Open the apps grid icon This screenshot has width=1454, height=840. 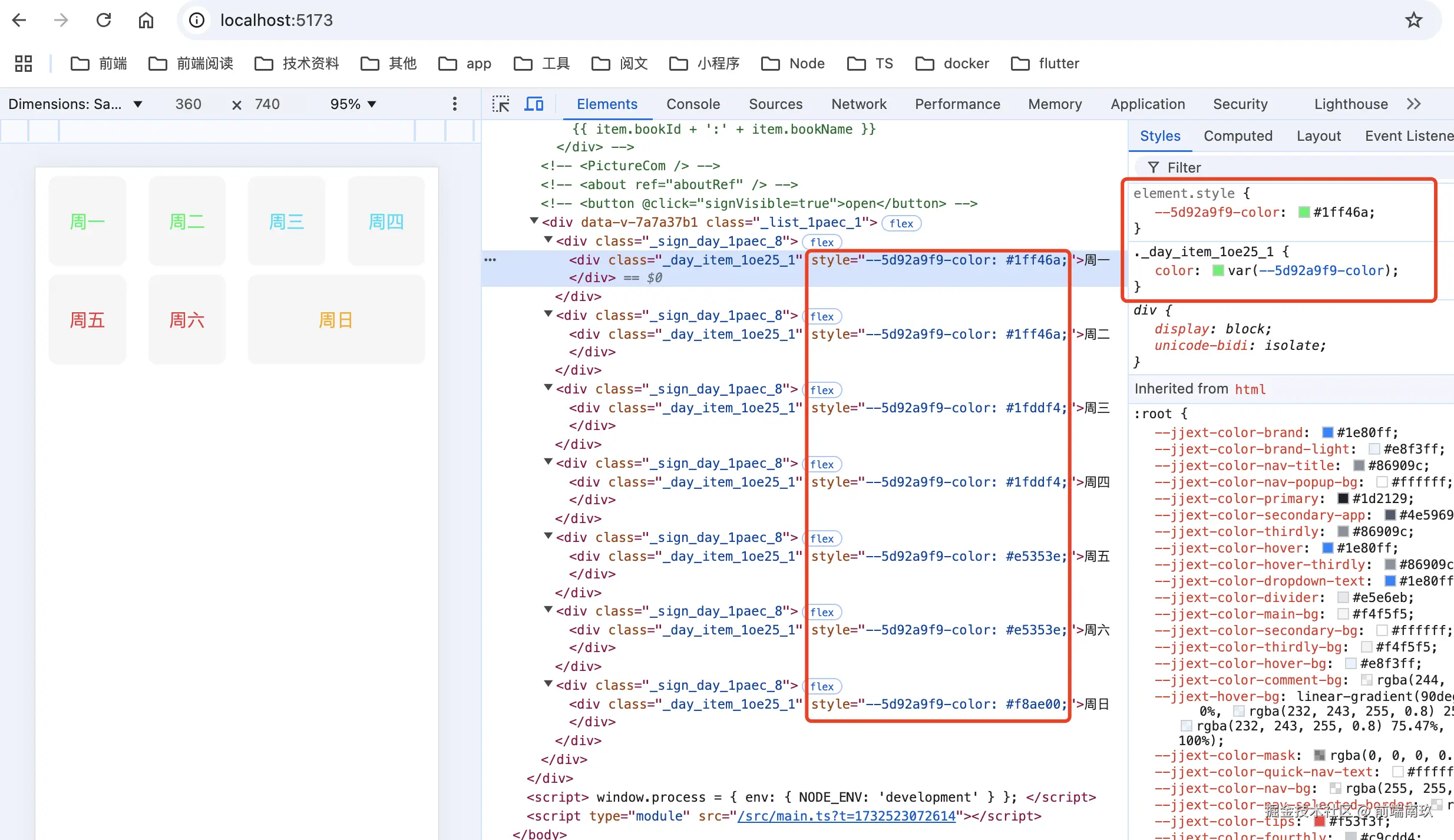pyautogui.click(x=24, y=64)
